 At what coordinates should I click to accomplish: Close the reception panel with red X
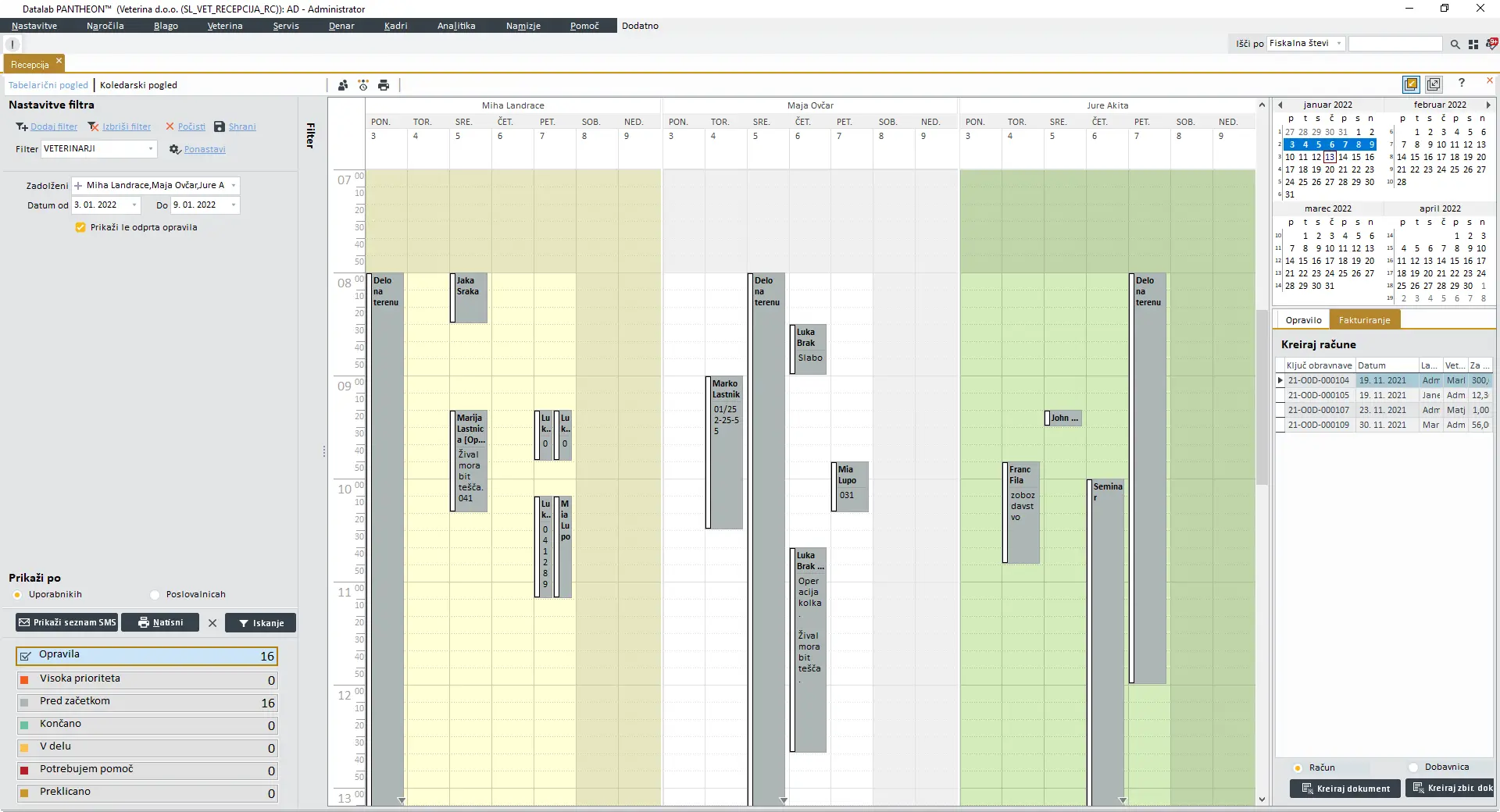[x=1490, y=80]
